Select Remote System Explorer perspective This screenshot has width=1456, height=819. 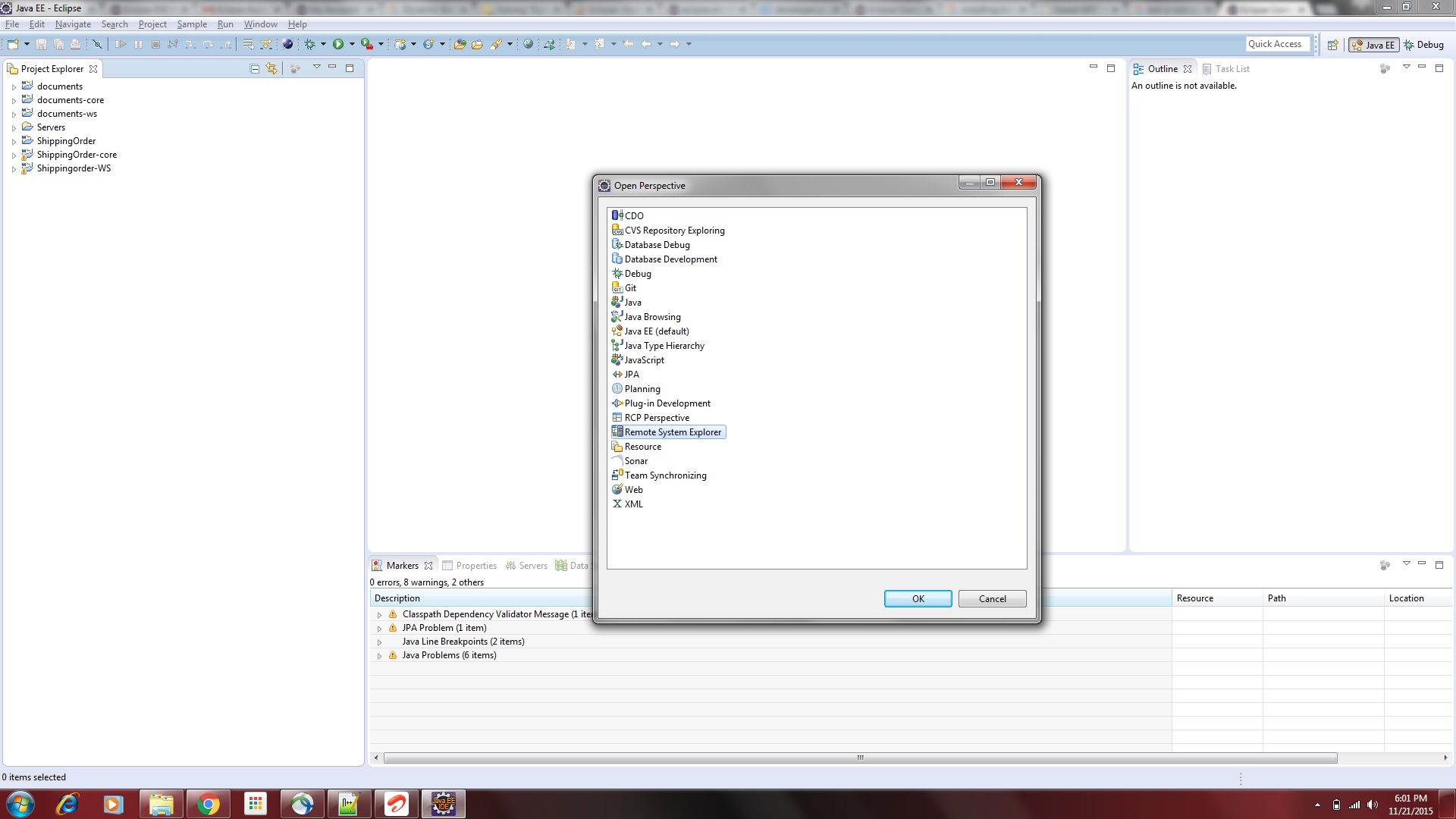(667, 432)
